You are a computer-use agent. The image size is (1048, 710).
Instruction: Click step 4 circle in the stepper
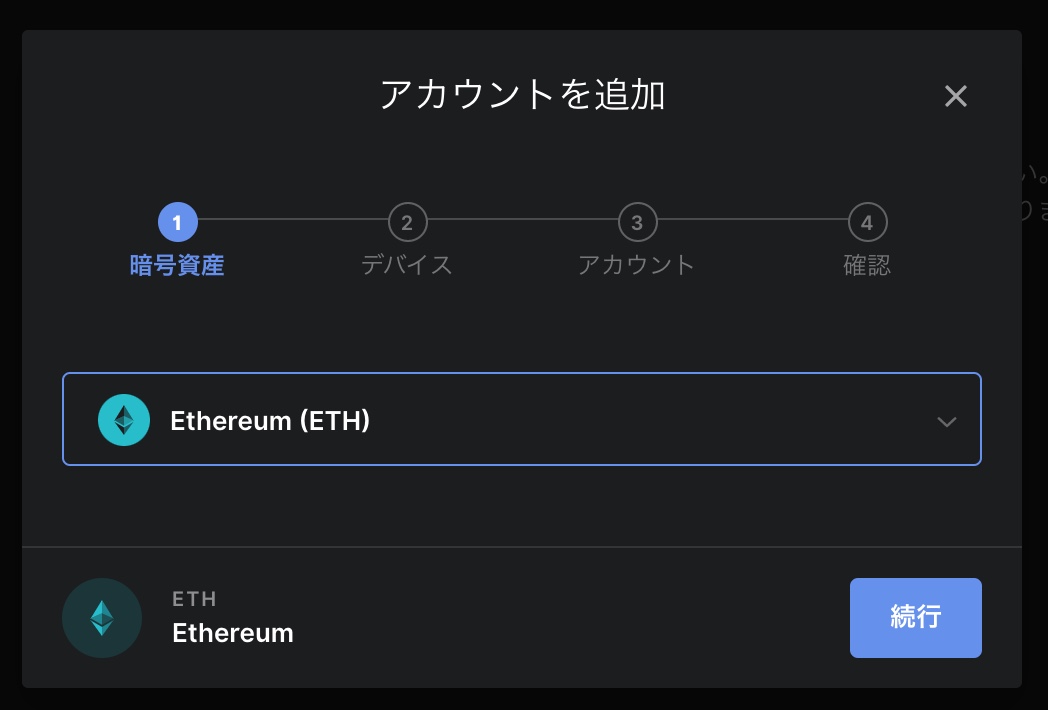(x=867, y=222)
